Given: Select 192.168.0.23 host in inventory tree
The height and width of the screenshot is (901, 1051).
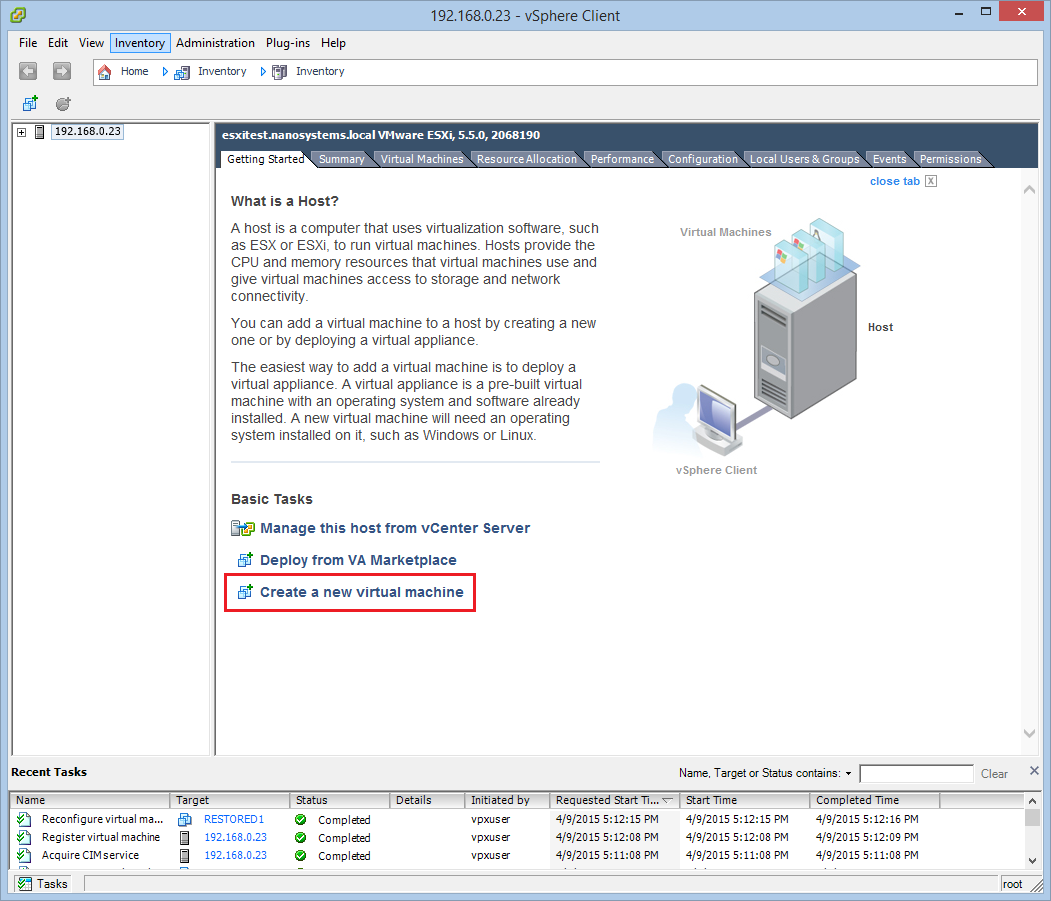Looking at the screenshot, I should tap(88, 131).
